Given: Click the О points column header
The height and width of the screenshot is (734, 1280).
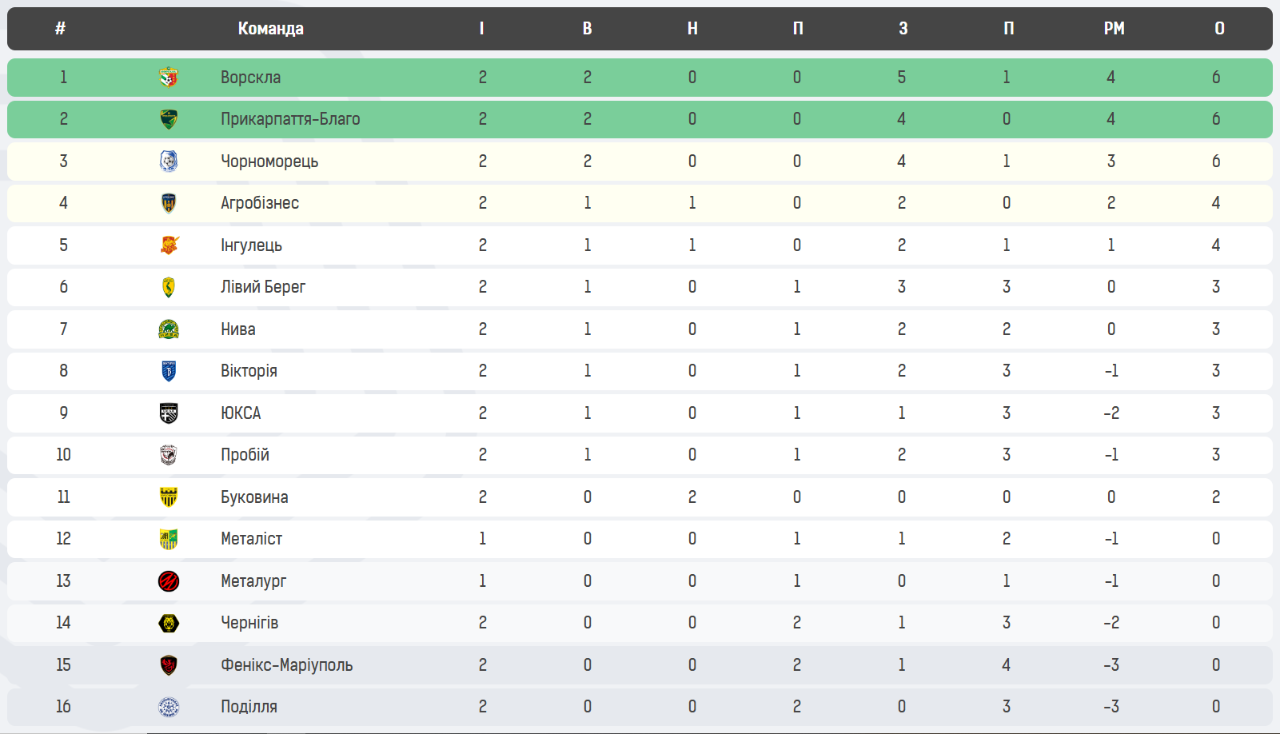Looking at the screenshot, I should [x=1219, y=29].
